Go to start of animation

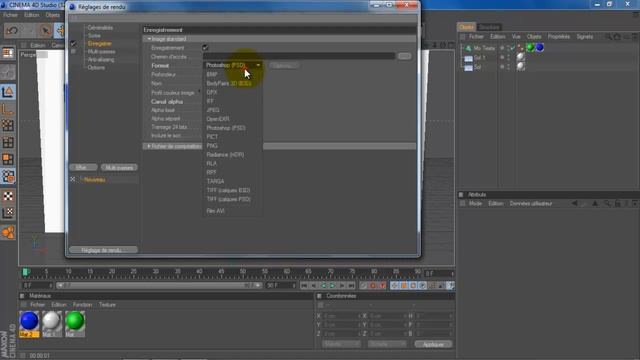(304, 286)
